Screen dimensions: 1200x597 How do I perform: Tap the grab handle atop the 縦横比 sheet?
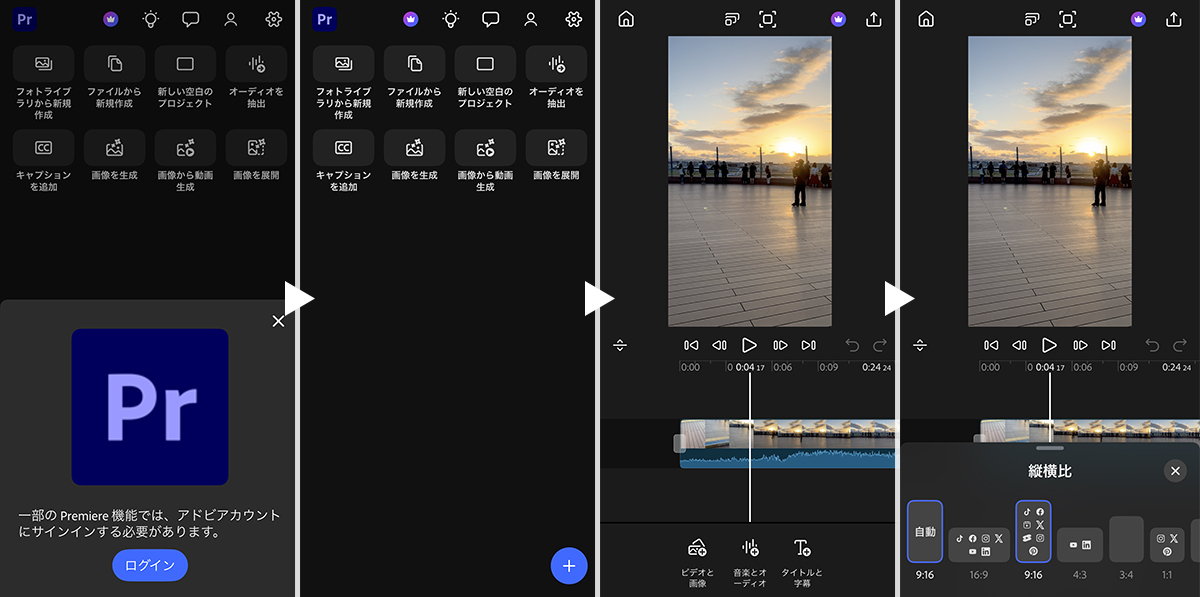point(1049,448)
